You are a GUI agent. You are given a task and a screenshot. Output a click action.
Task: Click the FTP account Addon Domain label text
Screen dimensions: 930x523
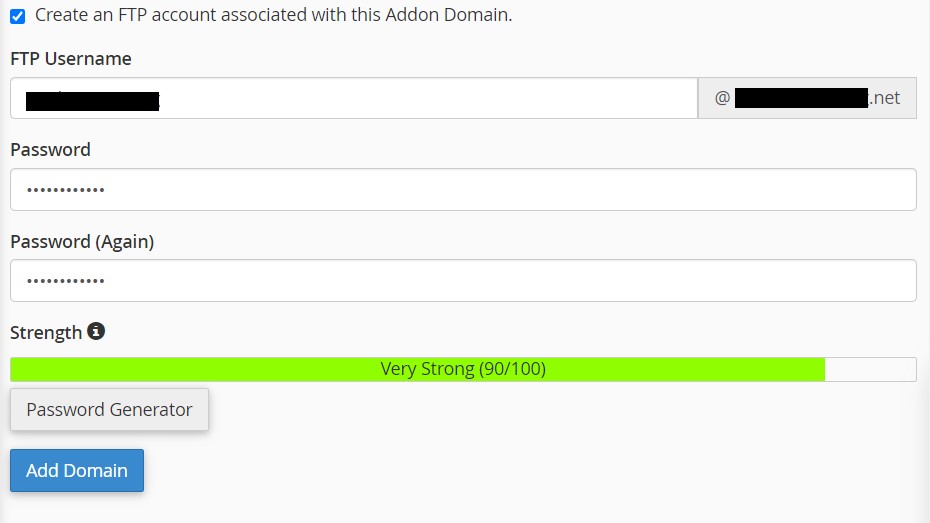click(x=273, y=15)
